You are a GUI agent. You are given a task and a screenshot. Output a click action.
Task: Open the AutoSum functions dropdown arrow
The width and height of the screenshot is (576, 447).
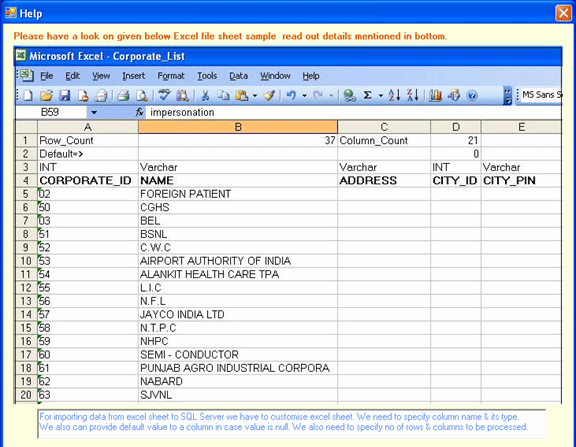pyautogui.click(x=381, y=96)
